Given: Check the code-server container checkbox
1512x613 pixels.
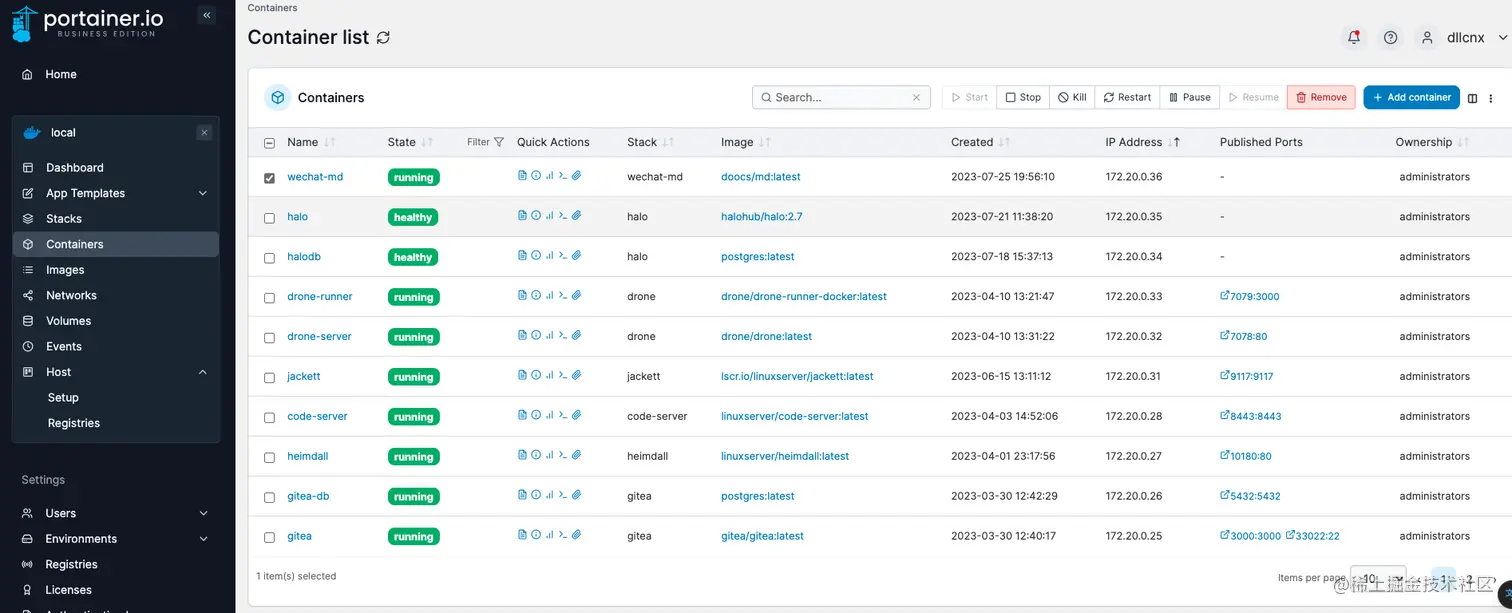Looking at the screenshot, I should (x=269, y=418).
